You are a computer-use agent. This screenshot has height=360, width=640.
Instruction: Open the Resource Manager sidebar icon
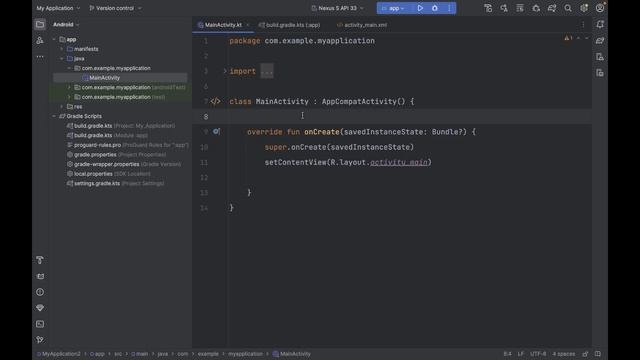pyautogui.click(x=40, y=40)
